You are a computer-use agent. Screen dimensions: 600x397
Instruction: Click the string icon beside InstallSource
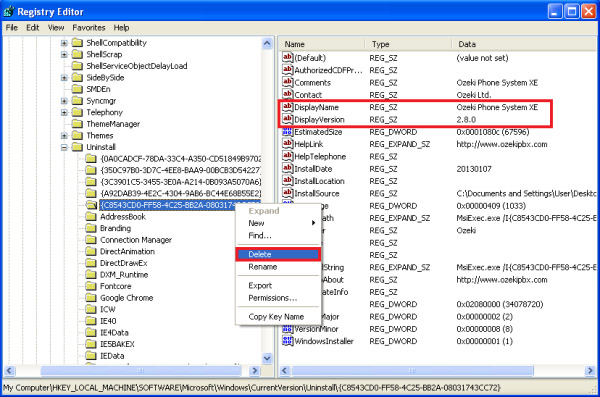click(288, 193)
